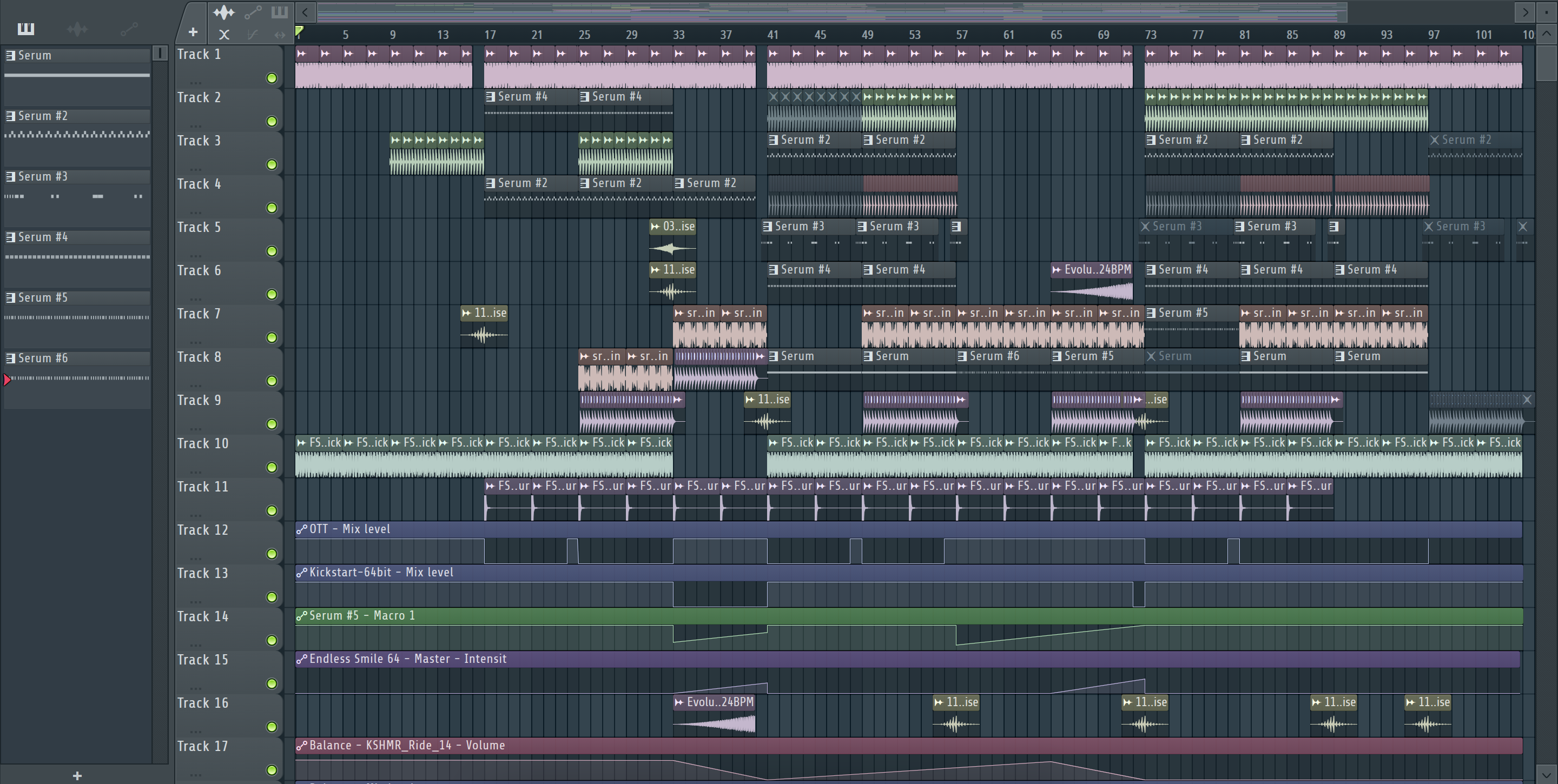This screenshot has width=1558, height=784.
Task: Mute Track 10 with its green LED
Action: pos(272,467)
